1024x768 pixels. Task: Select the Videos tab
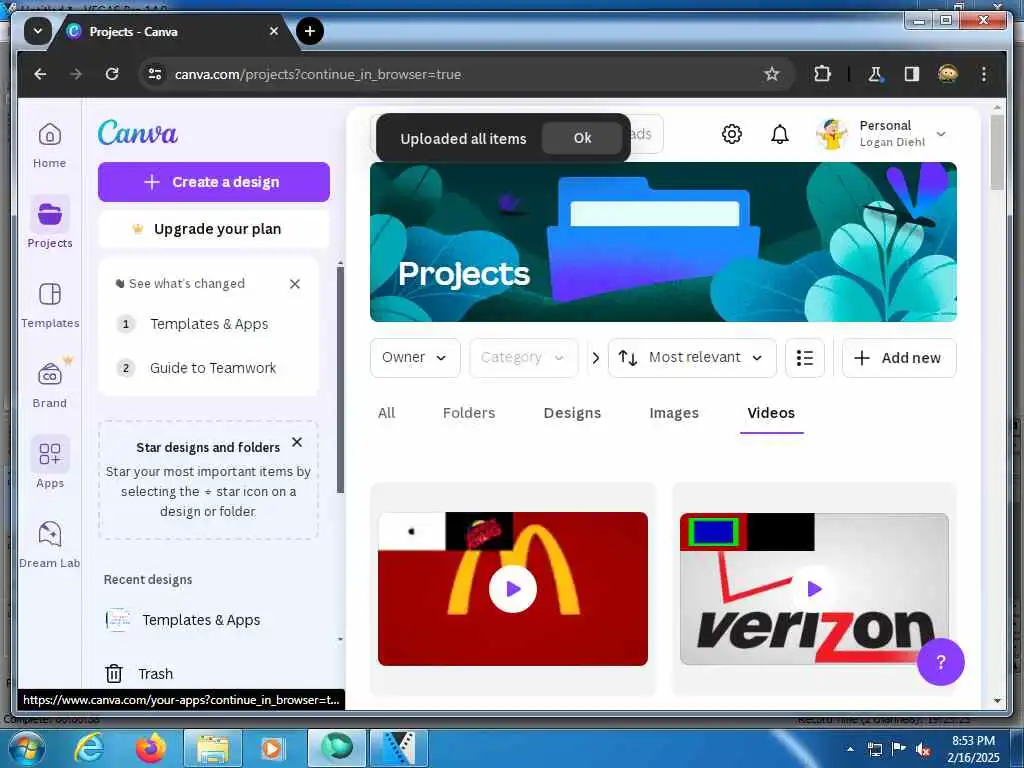click(x=771, y=413)
